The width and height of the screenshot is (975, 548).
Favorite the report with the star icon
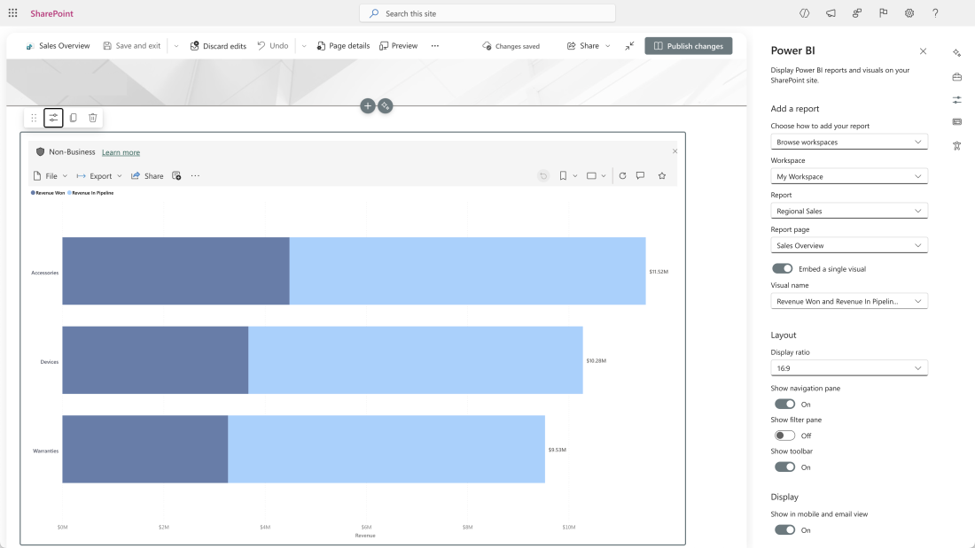point(662,176)
